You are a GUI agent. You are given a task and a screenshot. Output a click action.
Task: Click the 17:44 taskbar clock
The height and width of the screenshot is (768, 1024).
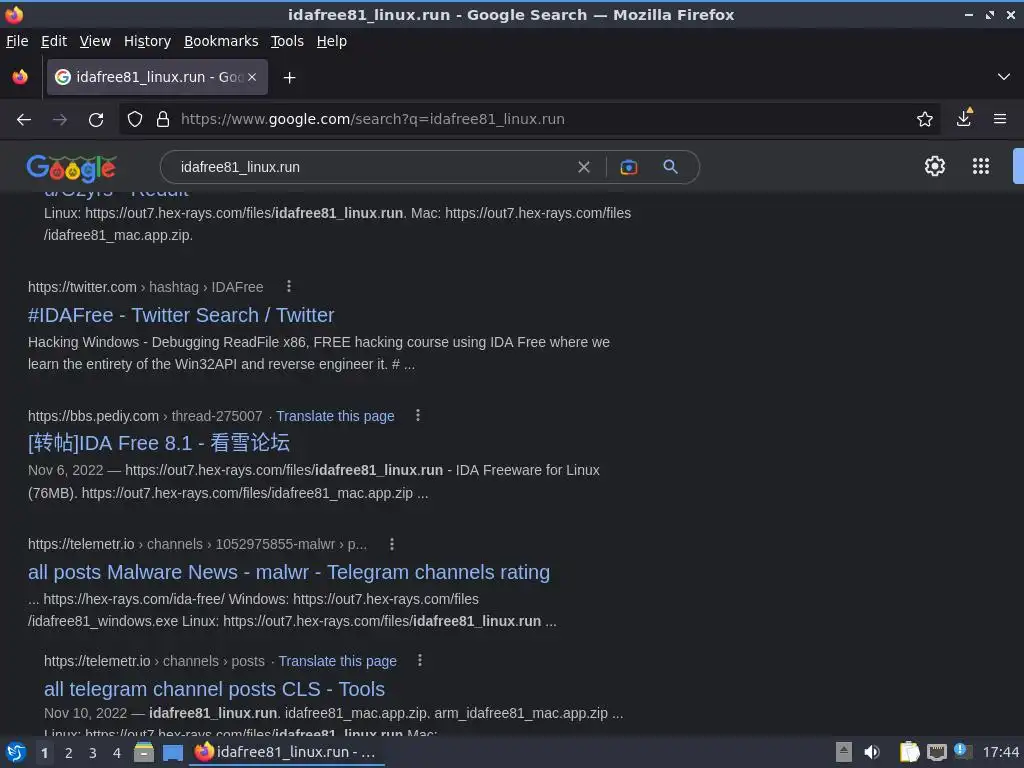pyautogui.click(x=1000, y=752)
